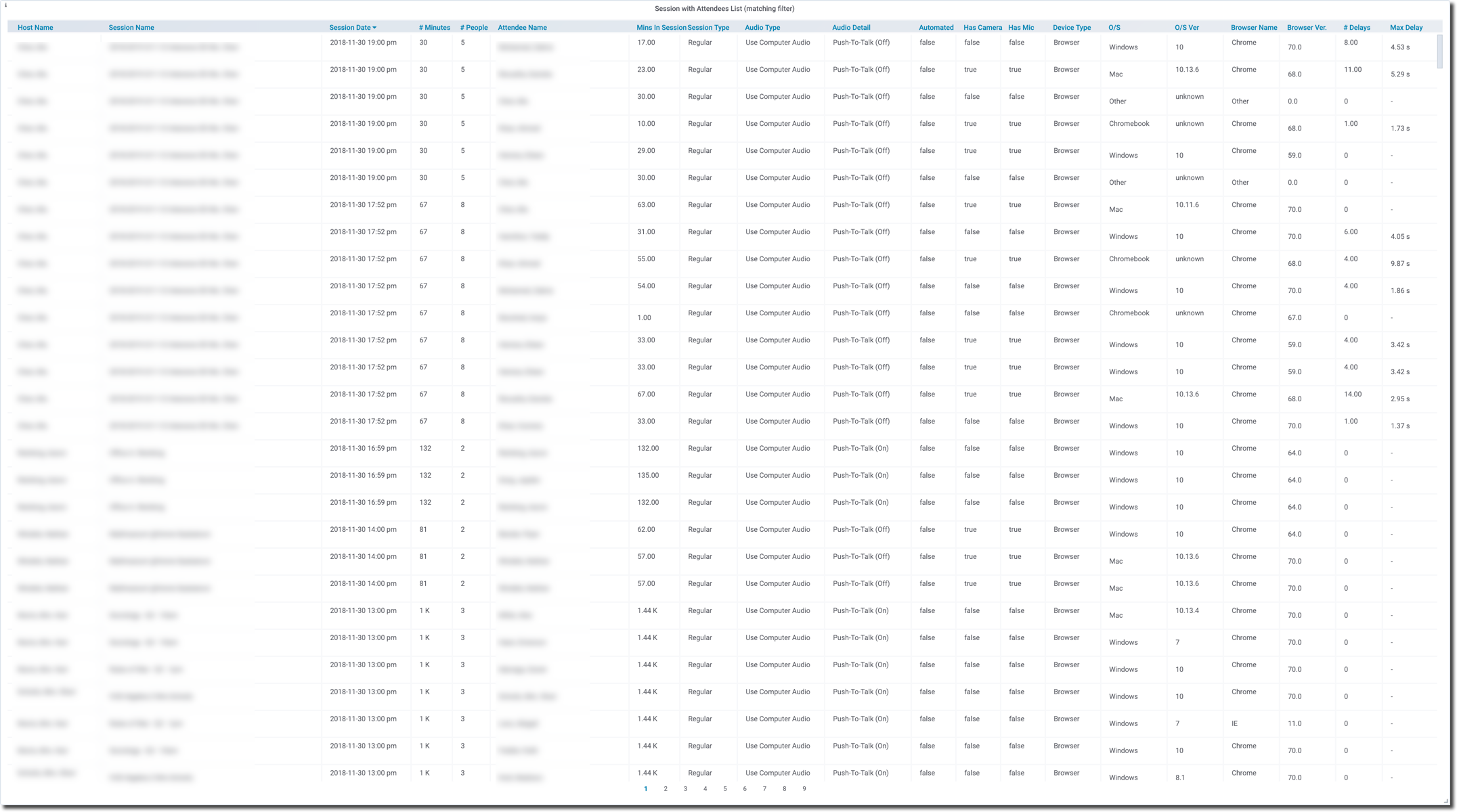This screenshot has width=1457, height=812.
Task: Sort by Browser Name column header
Action: point(1254,28)
